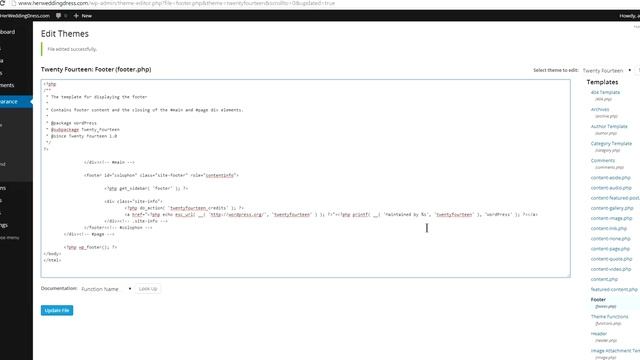Click the Look Up button

[148, 289]
